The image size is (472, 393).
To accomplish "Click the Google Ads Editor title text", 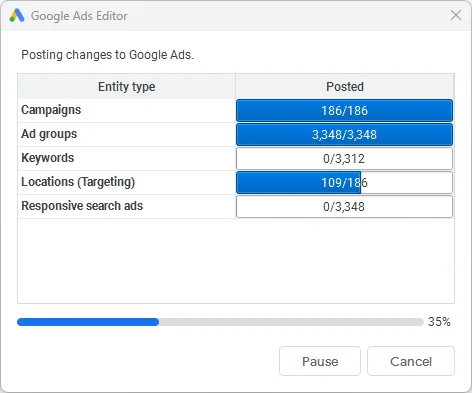I will click(x=79, y=16).
